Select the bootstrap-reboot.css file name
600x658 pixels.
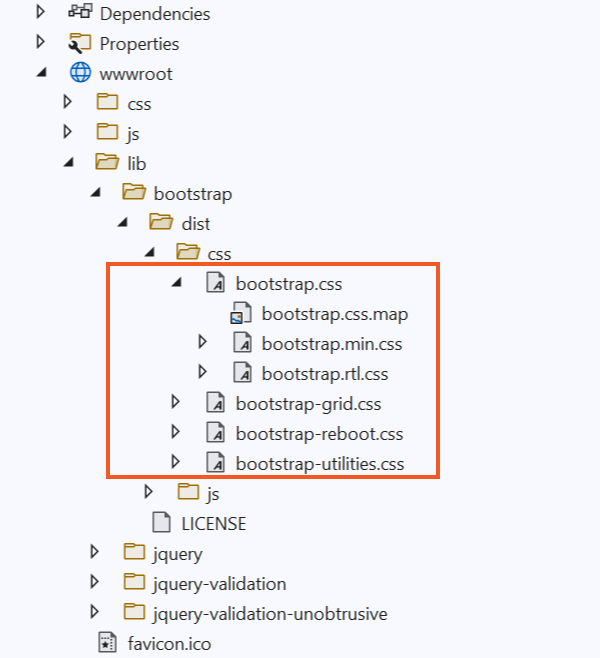[319, 434]
